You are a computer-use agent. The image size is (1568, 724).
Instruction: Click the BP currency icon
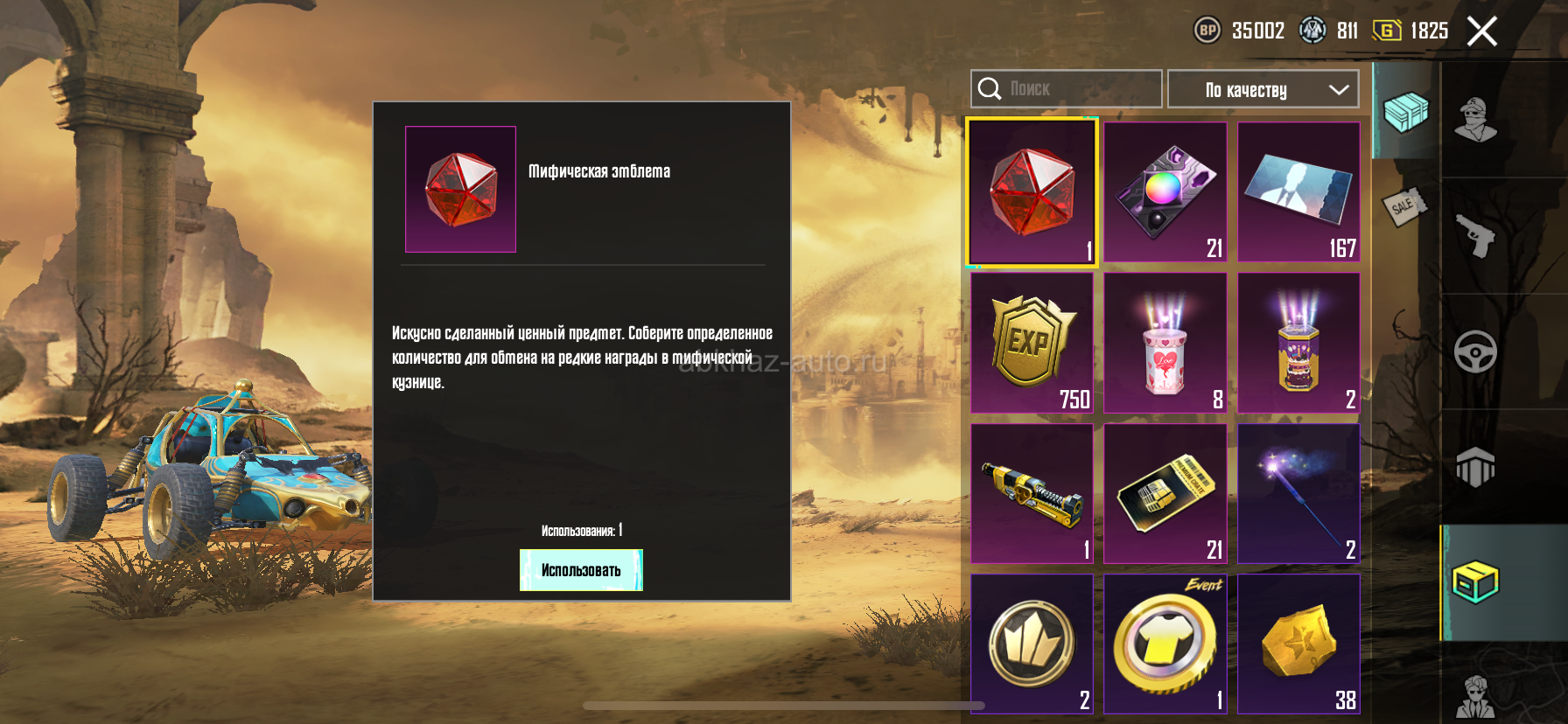(x=1207, y=31)
